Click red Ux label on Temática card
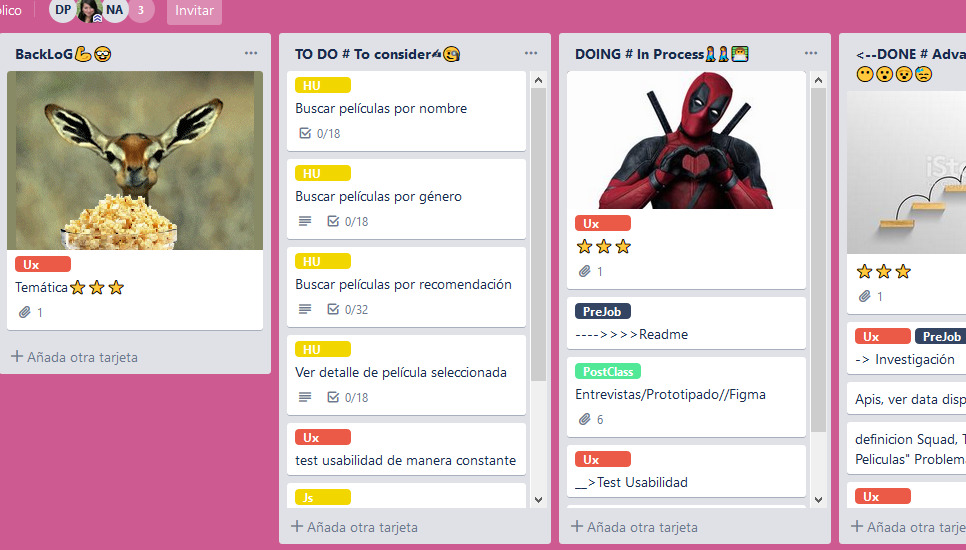This screenshot has height=550, width=966. pos(43,264)
